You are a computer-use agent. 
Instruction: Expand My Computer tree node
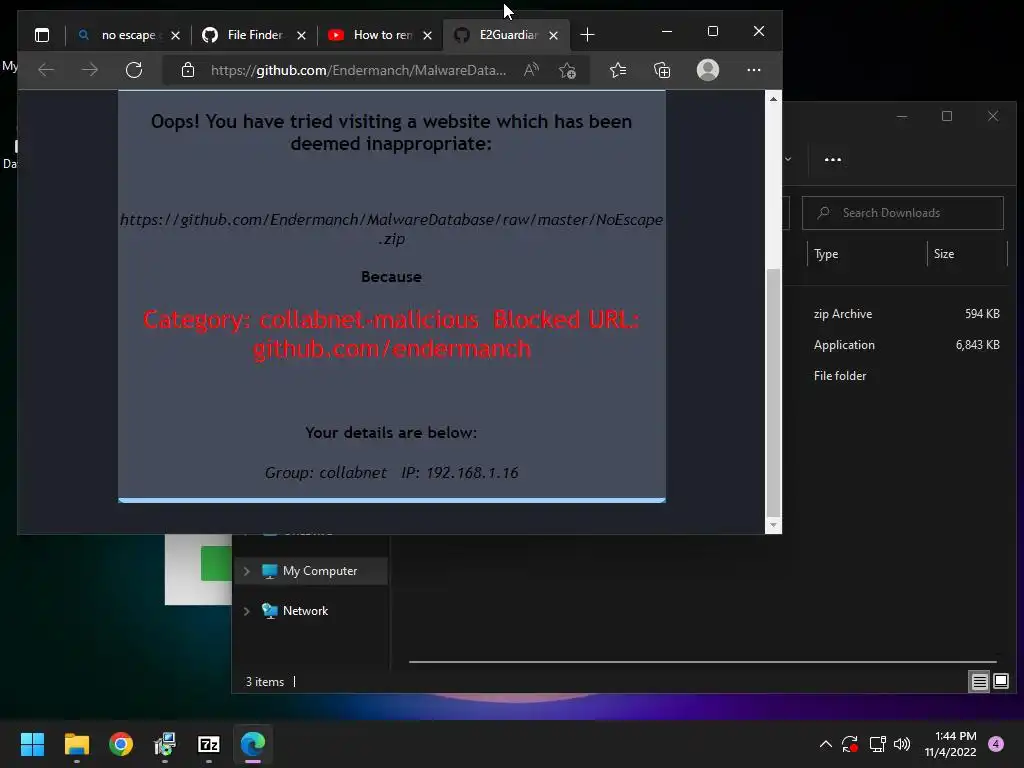point(246,571)
